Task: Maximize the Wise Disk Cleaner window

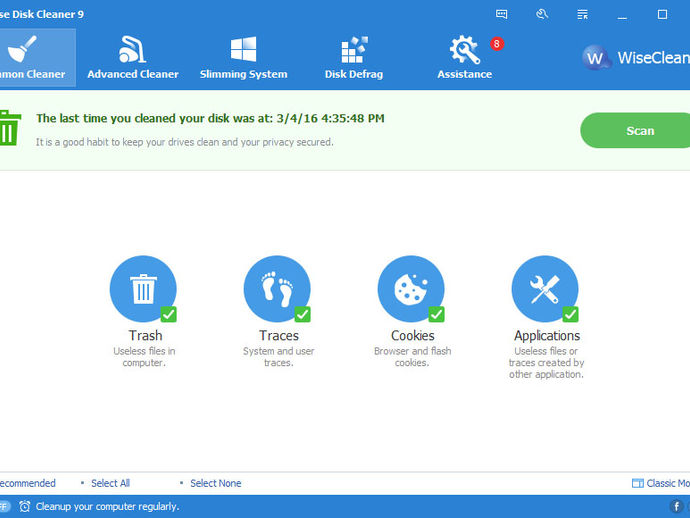Action: 662,15
